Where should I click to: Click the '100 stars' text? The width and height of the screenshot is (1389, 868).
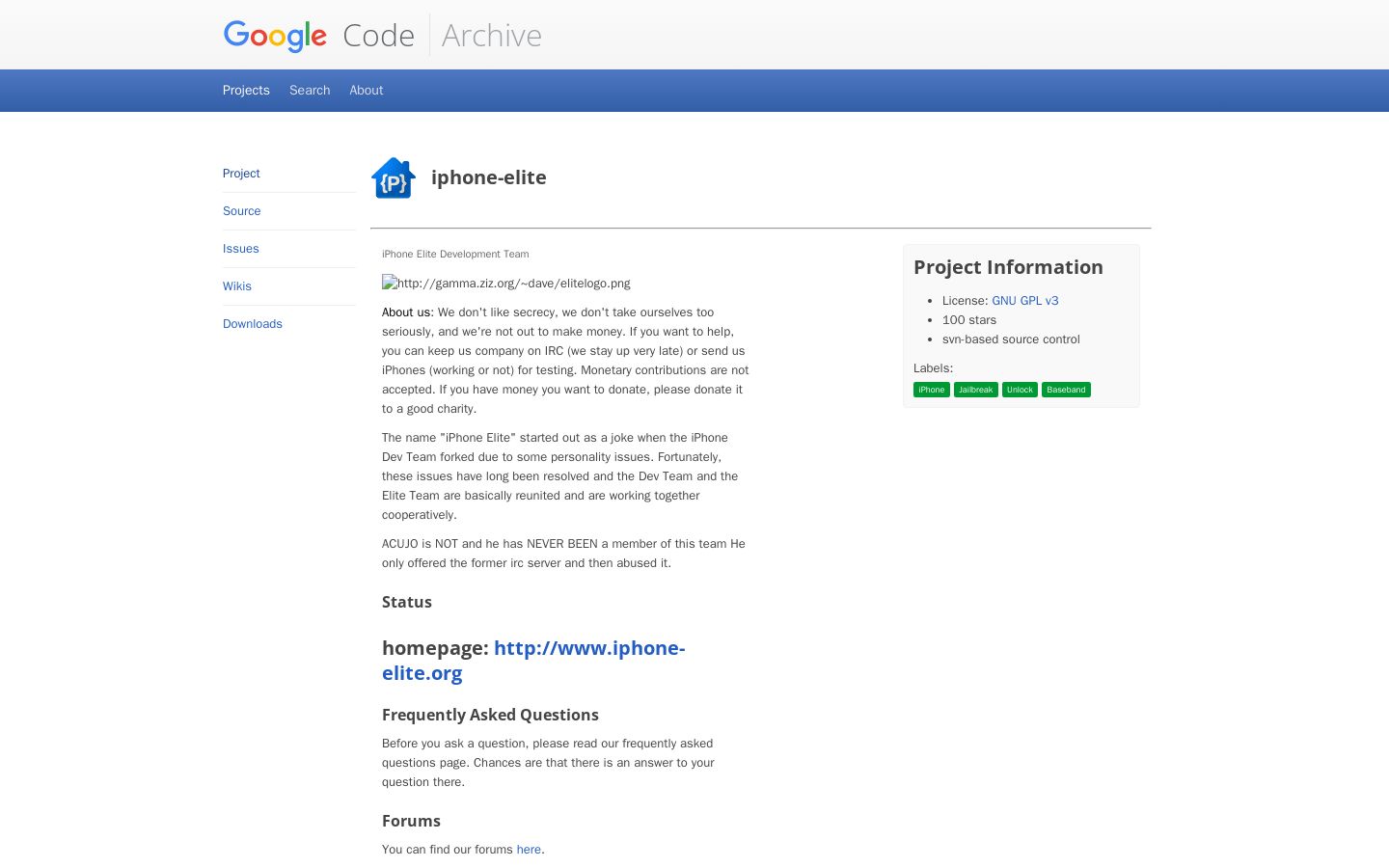pyautogui.click(x=969, y=320)
